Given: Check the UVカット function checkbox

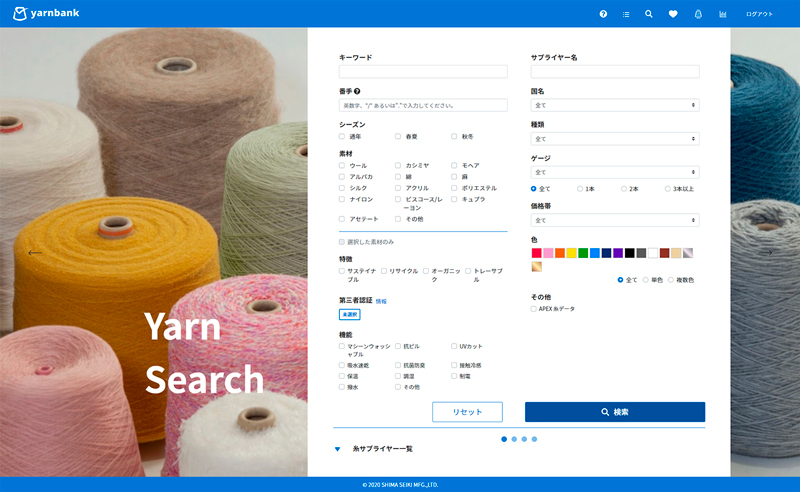Looking at the screenshot, I should point(454,346).
